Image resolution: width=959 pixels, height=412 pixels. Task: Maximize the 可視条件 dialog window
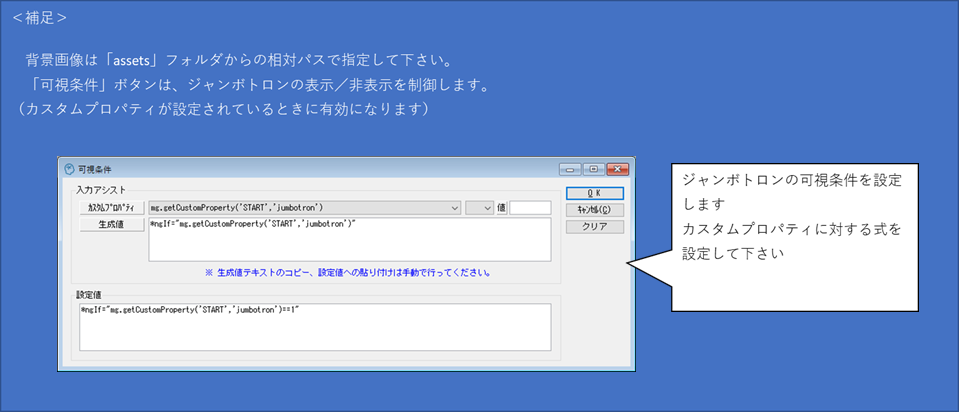591,169
